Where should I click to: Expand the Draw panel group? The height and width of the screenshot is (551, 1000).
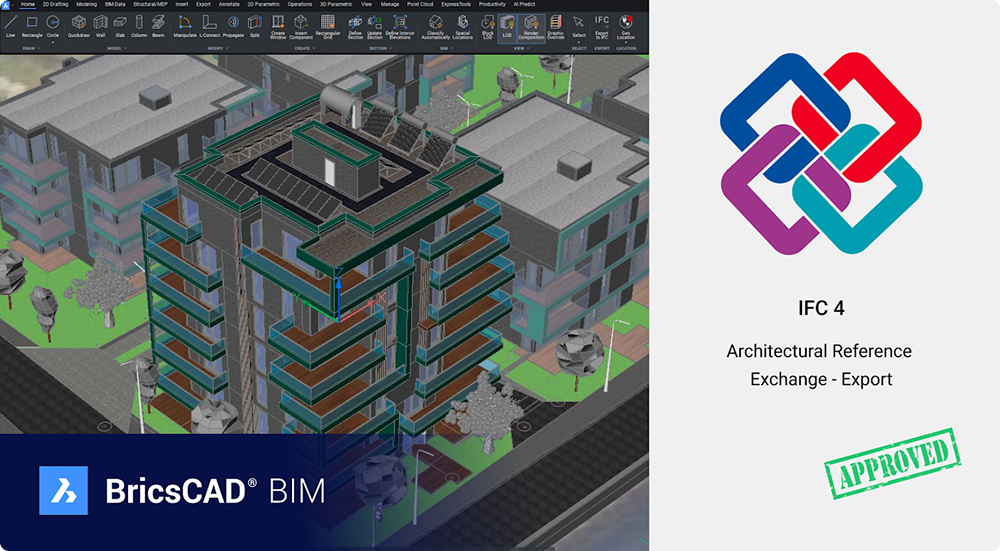(31, 48)
